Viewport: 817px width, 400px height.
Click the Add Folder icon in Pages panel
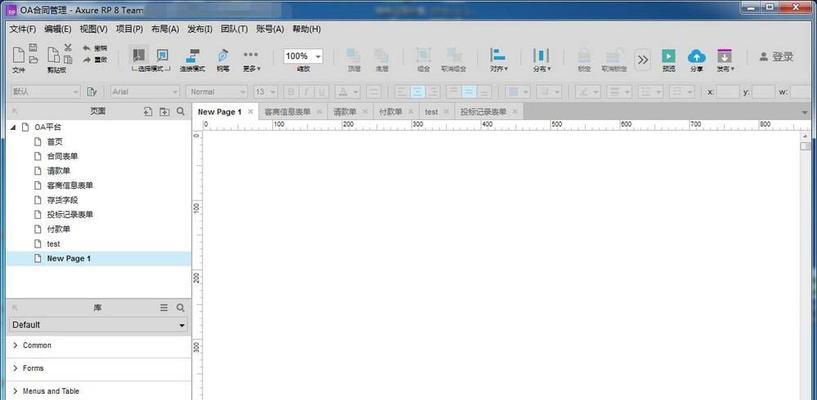pos(165,111)
